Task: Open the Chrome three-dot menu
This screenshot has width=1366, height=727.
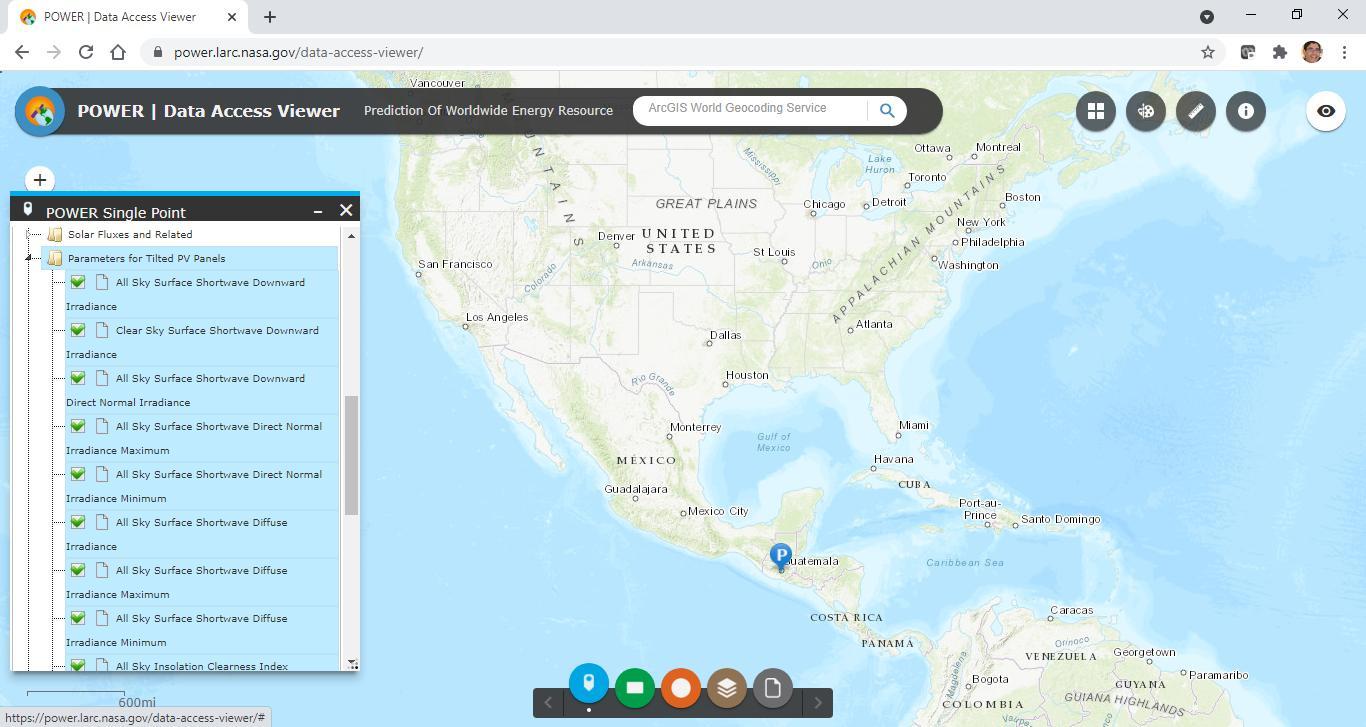Action: coord(1344,52)
